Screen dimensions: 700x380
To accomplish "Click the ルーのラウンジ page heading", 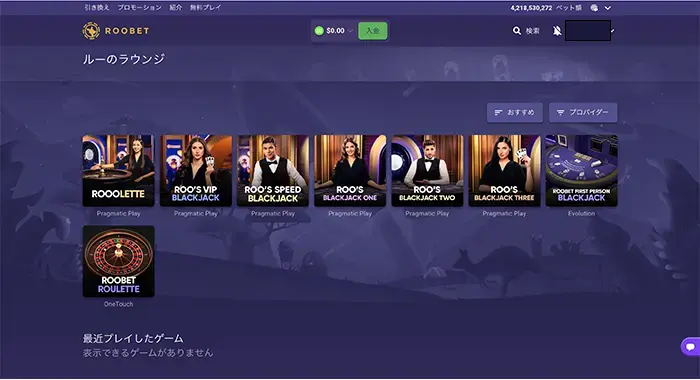I will [x=124, y=59].
